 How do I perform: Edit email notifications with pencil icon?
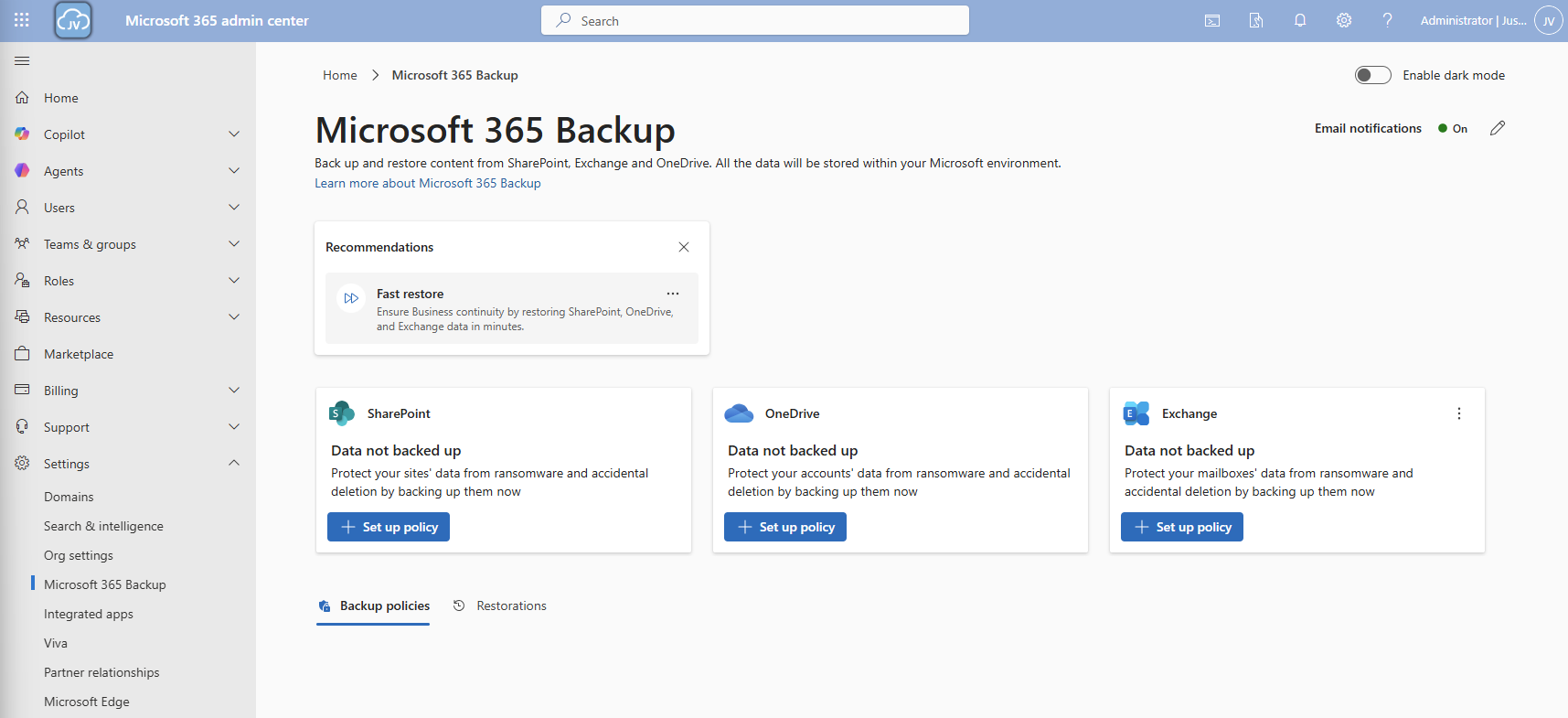(x=1497, y=129)
